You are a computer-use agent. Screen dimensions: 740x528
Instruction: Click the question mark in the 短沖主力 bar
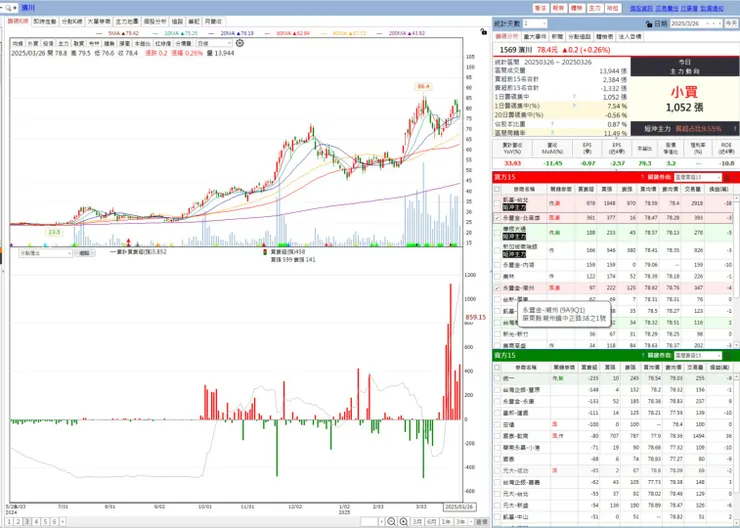pyautogui.click(x=735, y=128)
